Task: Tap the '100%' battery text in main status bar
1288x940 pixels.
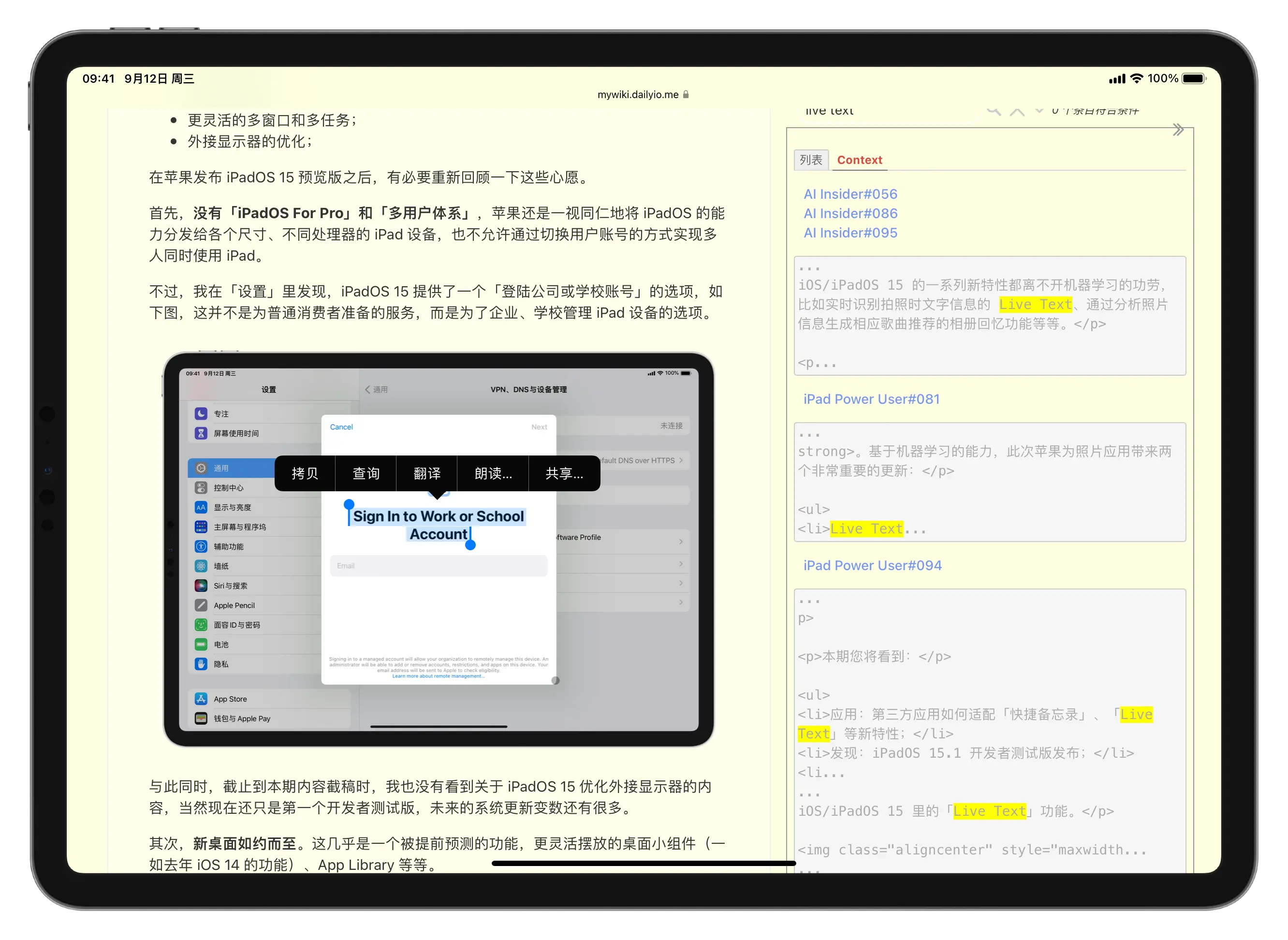Action: tap(1163, 78)
